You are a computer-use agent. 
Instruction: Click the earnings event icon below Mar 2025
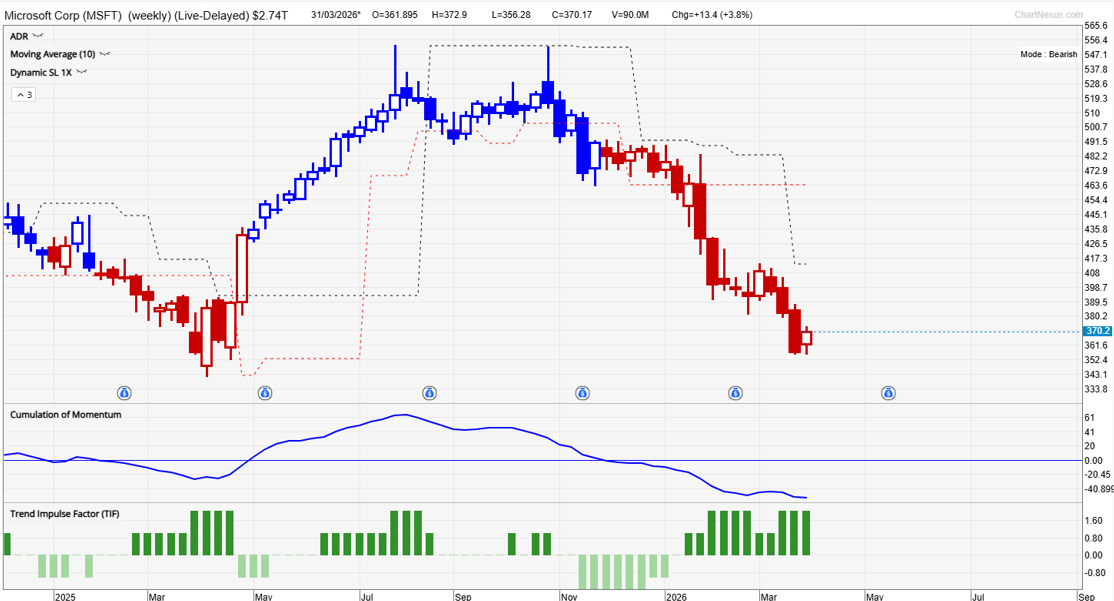[x=123, y=393]
